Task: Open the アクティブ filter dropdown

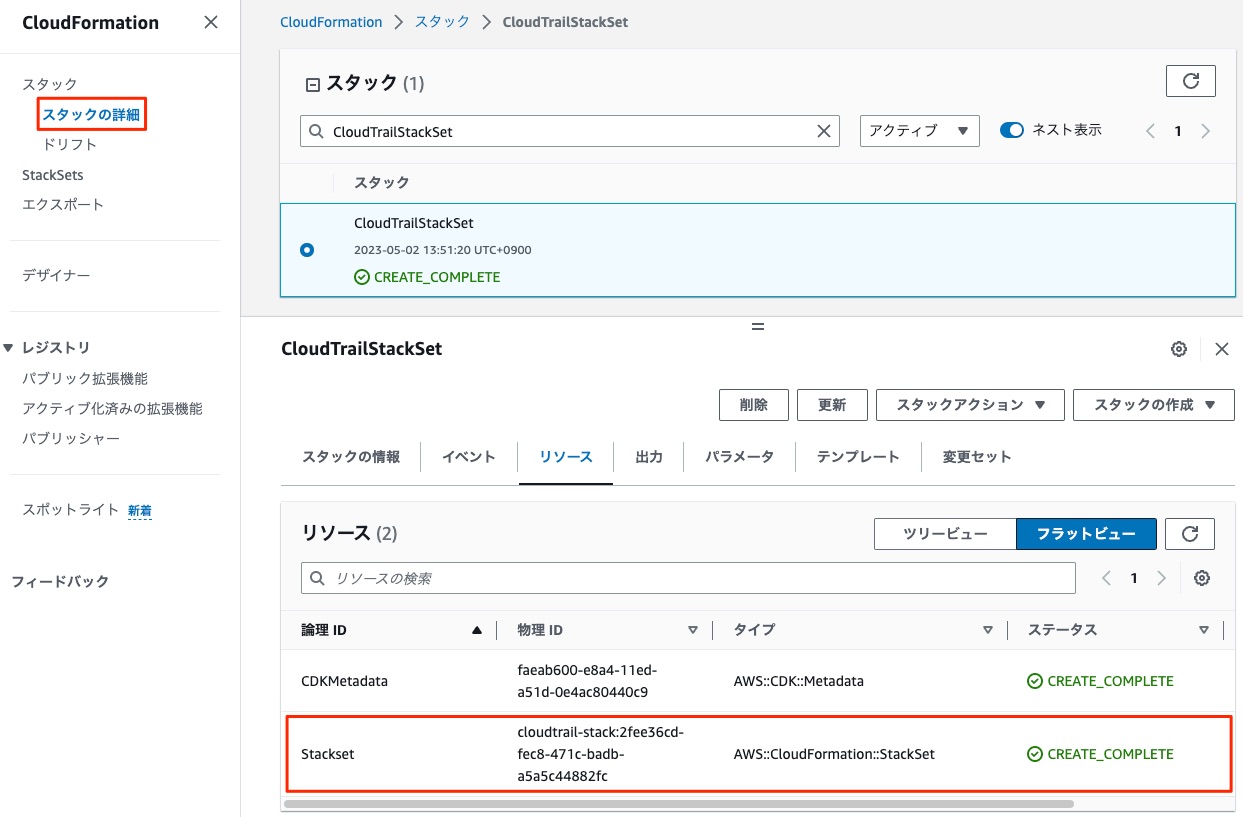Action: coord(918,130)
